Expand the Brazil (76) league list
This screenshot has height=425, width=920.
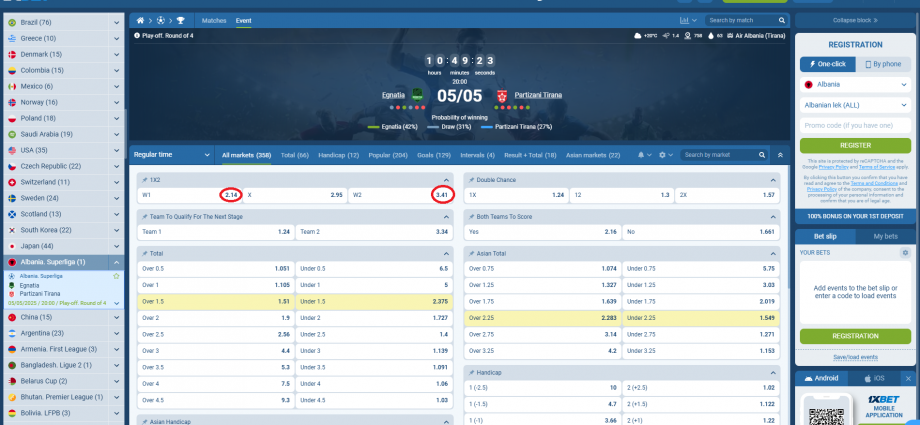(x=117, y=22)
